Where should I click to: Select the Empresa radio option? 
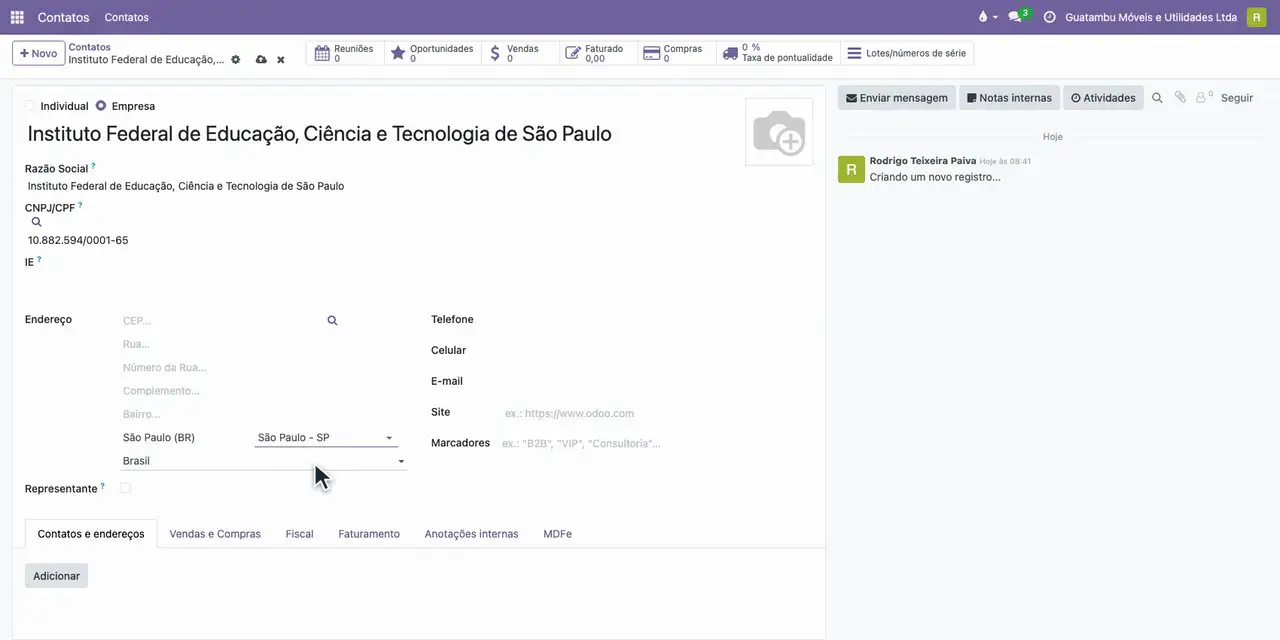click(x=101, y=106)
